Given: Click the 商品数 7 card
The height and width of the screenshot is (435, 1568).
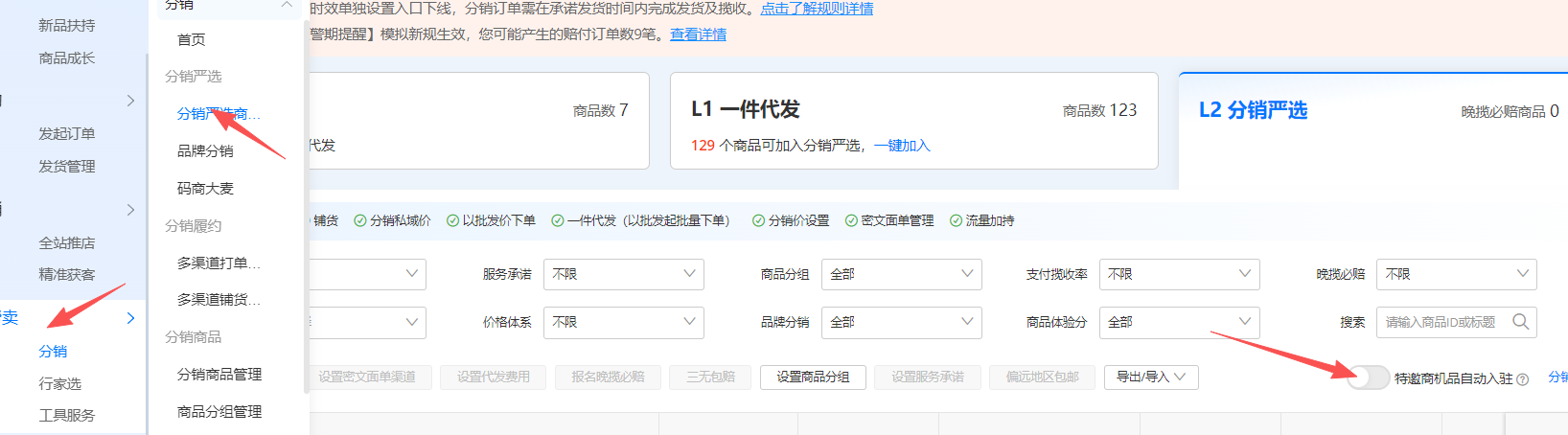Looking at the screenshot, I should pos(477,121).
